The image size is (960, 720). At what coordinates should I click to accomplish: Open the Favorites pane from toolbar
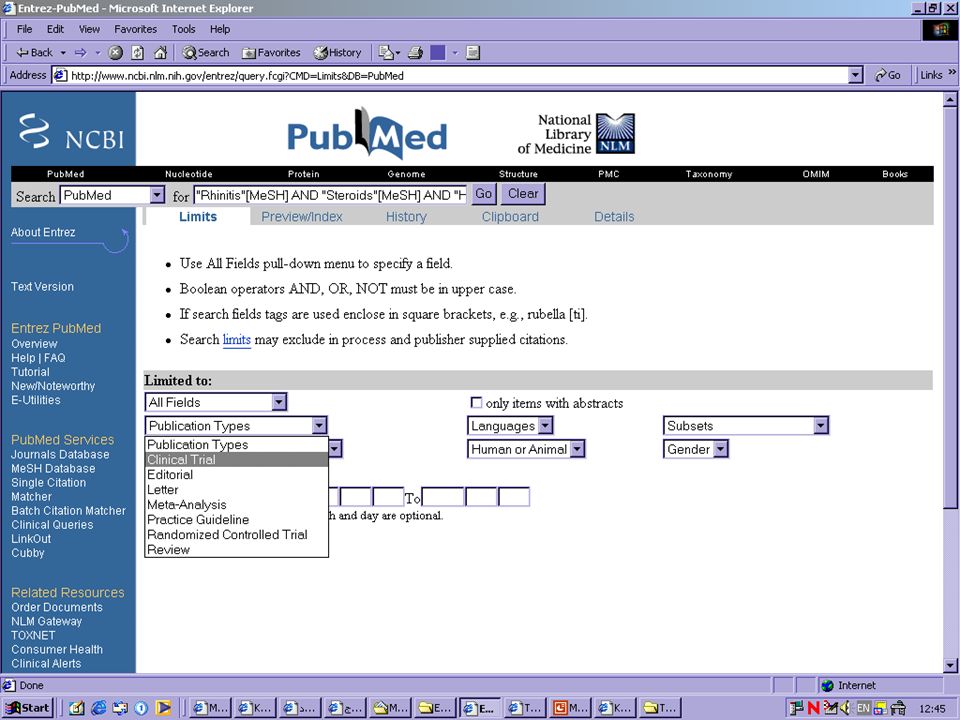271,53
